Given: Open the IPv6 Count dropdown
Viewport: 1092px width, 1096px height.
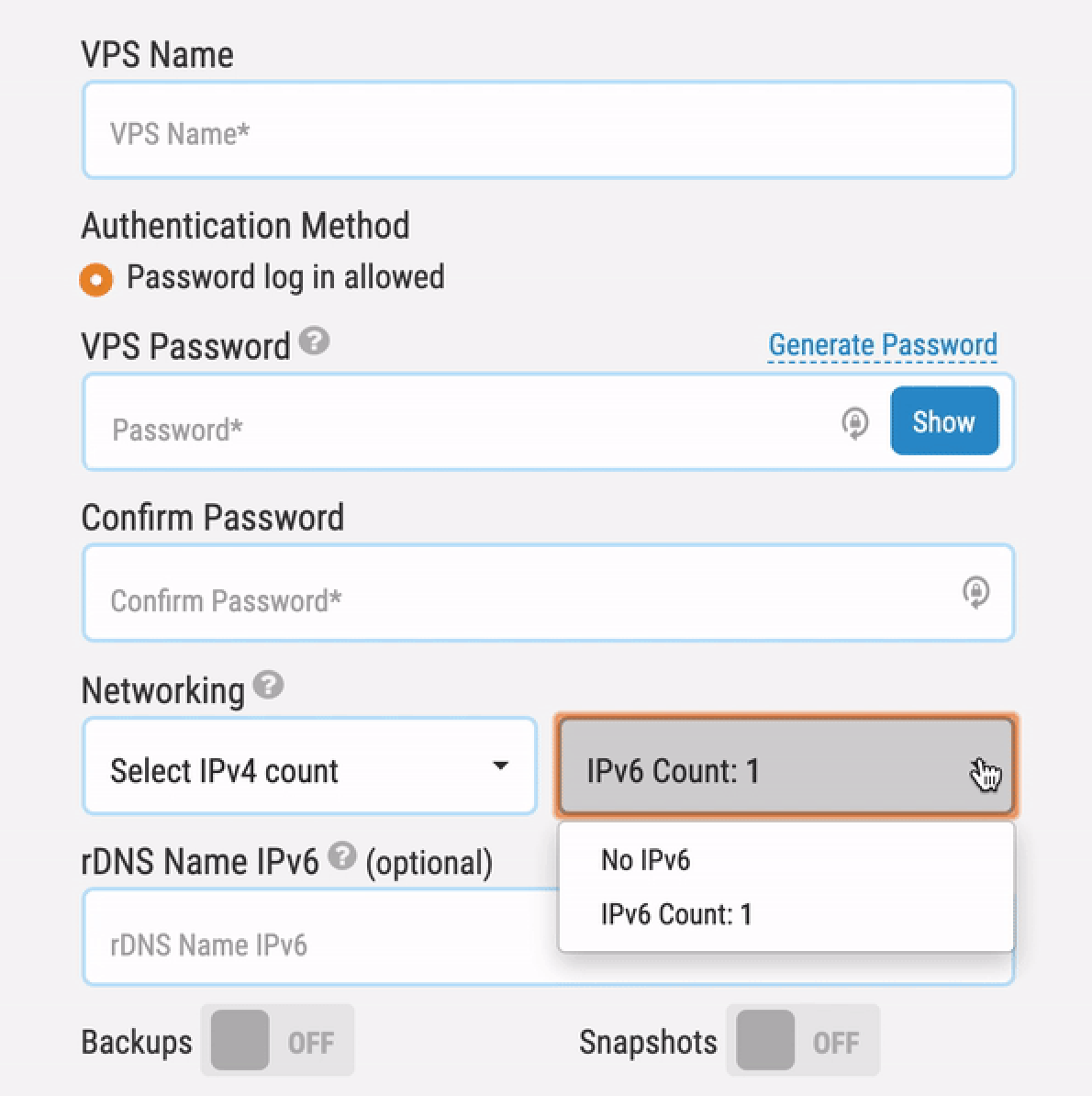Looking at the screenshot, I should [x=785, y=769].
